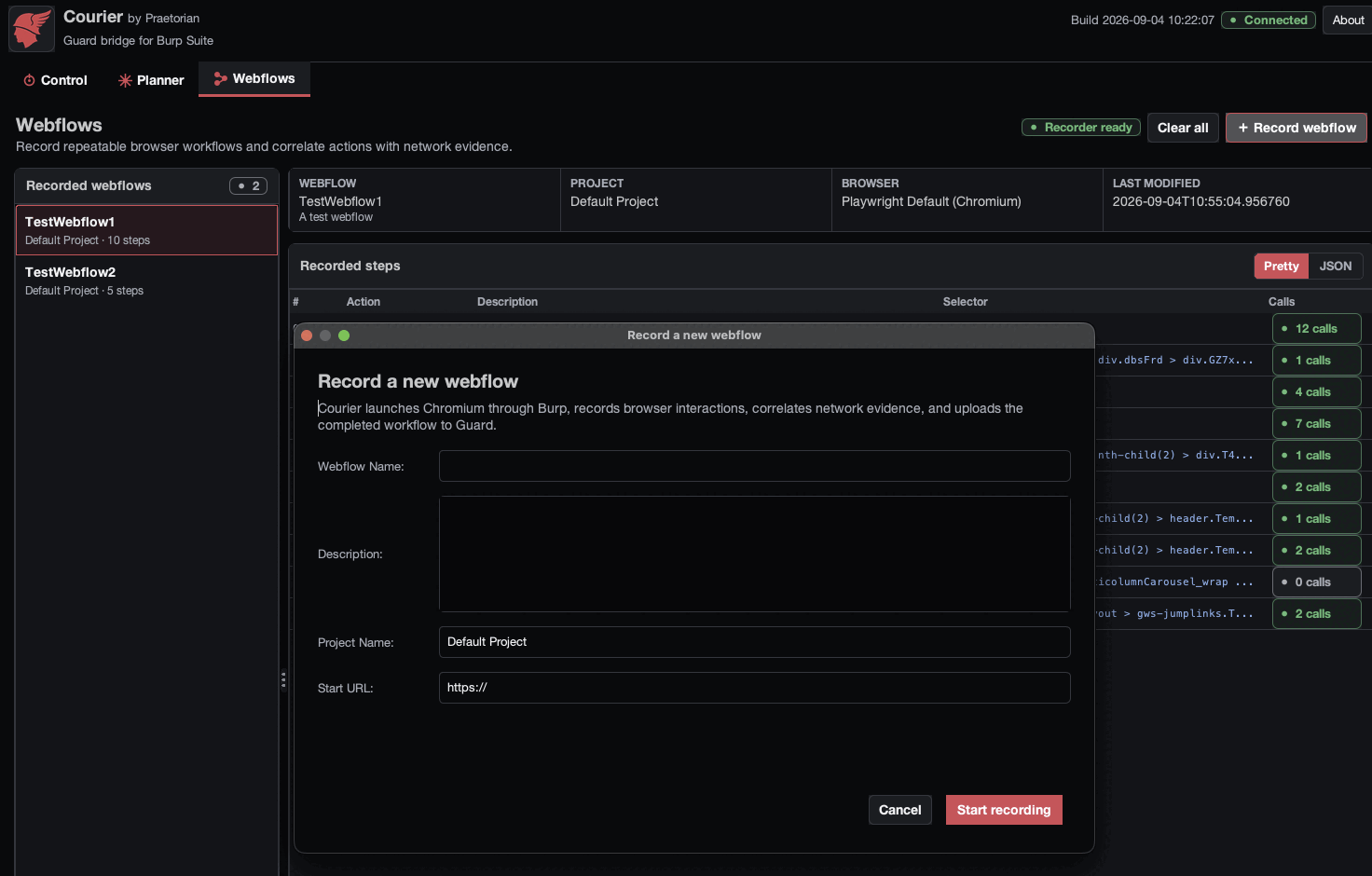Click the Calls column header

point(1282,302)
